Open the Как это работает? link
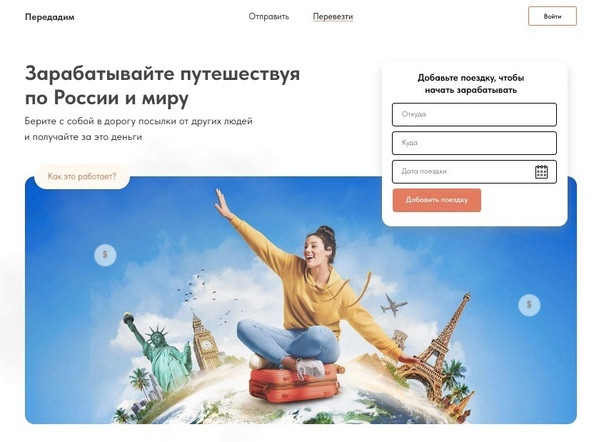Image resolution: width=604 pixels, height=442 pixels. 82,176
